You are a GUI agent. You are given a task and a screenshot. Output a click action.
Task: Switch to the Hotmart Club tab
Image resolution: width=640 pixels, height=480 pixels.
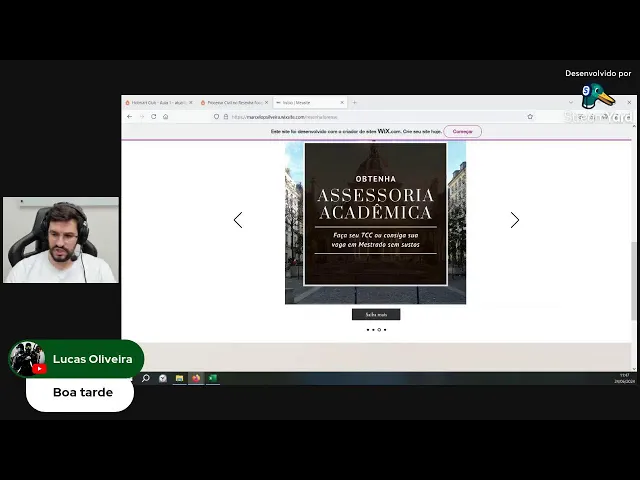pos(159,102)
